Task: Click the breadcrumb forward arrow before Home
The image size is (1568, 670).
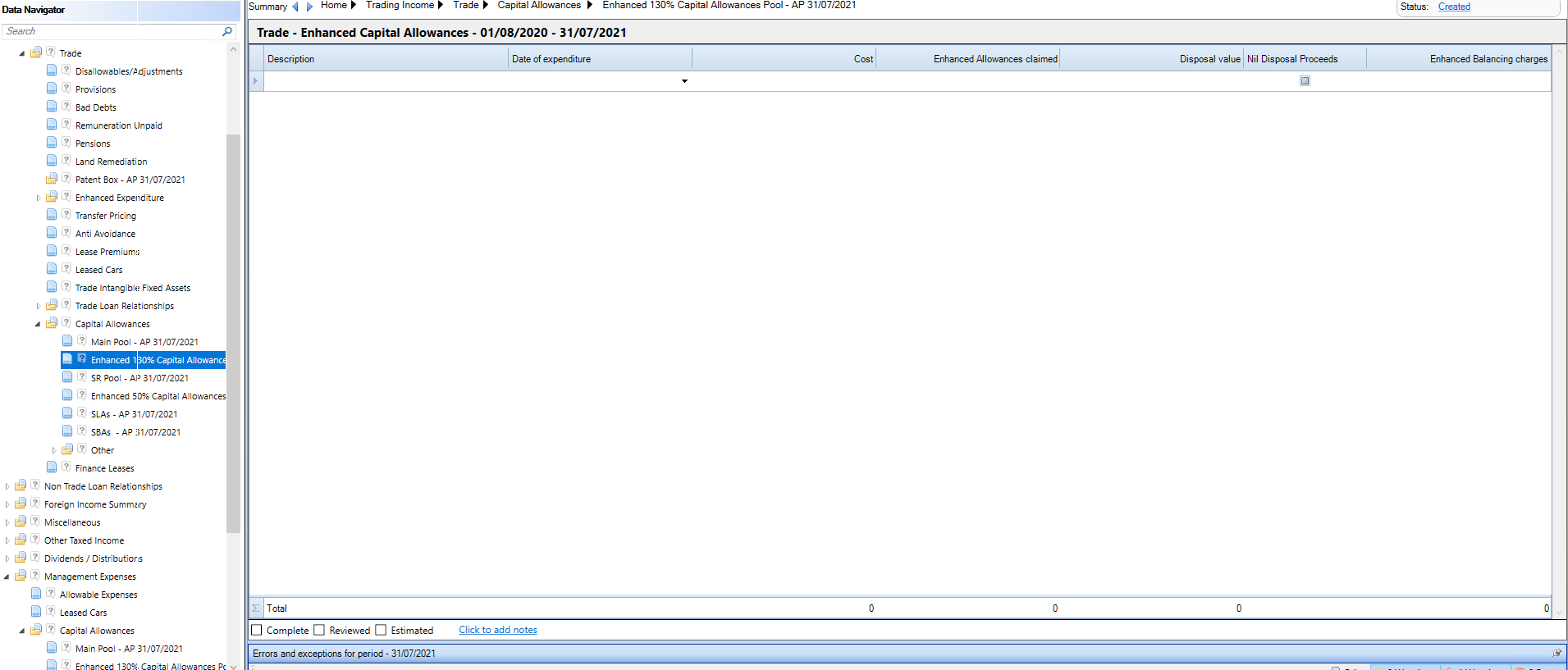Action: pos(309,7)
